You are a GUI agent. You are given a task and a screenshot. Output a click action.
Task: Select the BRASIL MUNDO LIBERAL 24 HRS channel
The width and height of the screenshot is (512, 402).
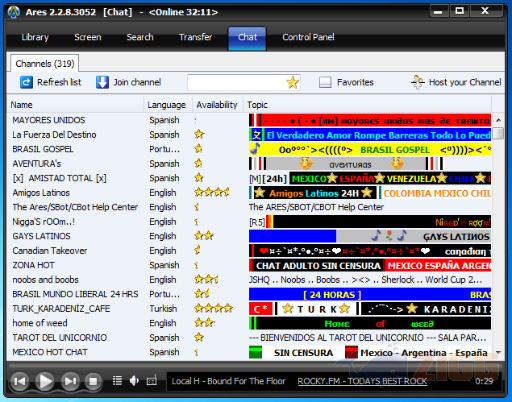tap(75, 294)
